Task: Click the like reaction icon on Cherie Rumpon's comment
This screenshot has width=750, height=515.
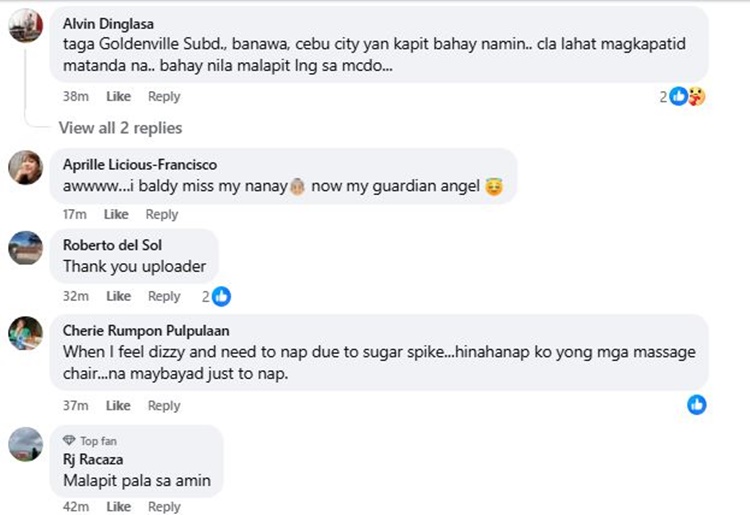Action: [x=697, y=404]
